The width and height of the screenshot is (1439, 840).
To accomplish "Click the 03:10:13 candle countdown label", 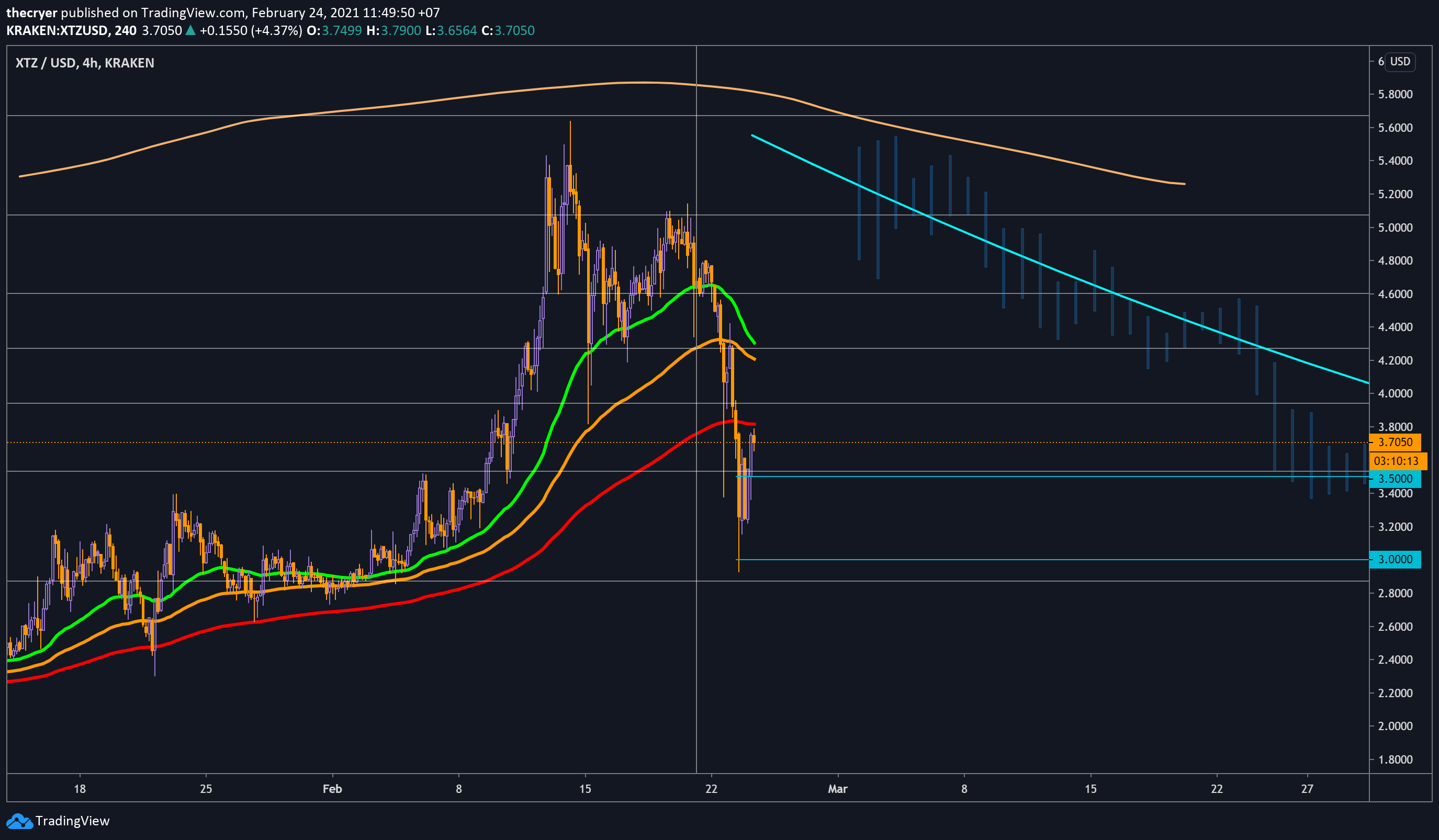I will [x=1398, y=461].
